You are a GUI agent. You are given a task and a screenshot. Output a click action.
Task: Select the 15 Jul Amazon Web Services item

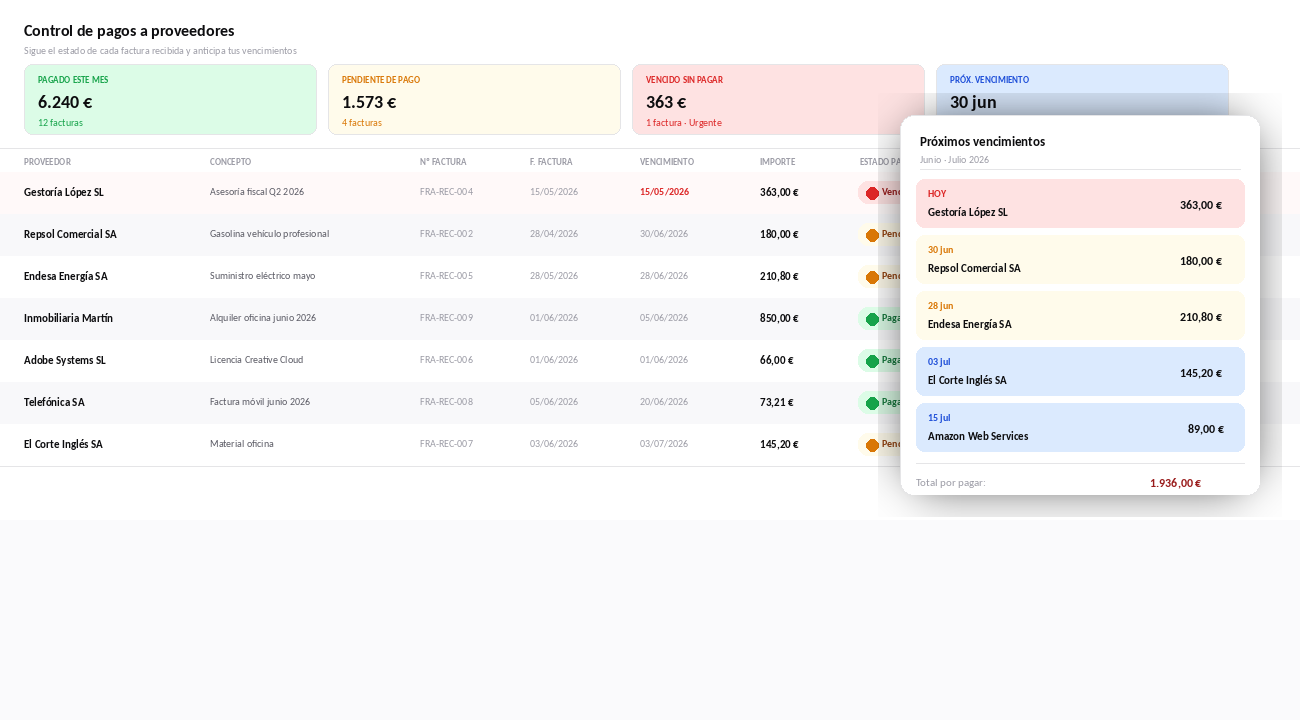pyautogui.click(x=1080, y=428)
